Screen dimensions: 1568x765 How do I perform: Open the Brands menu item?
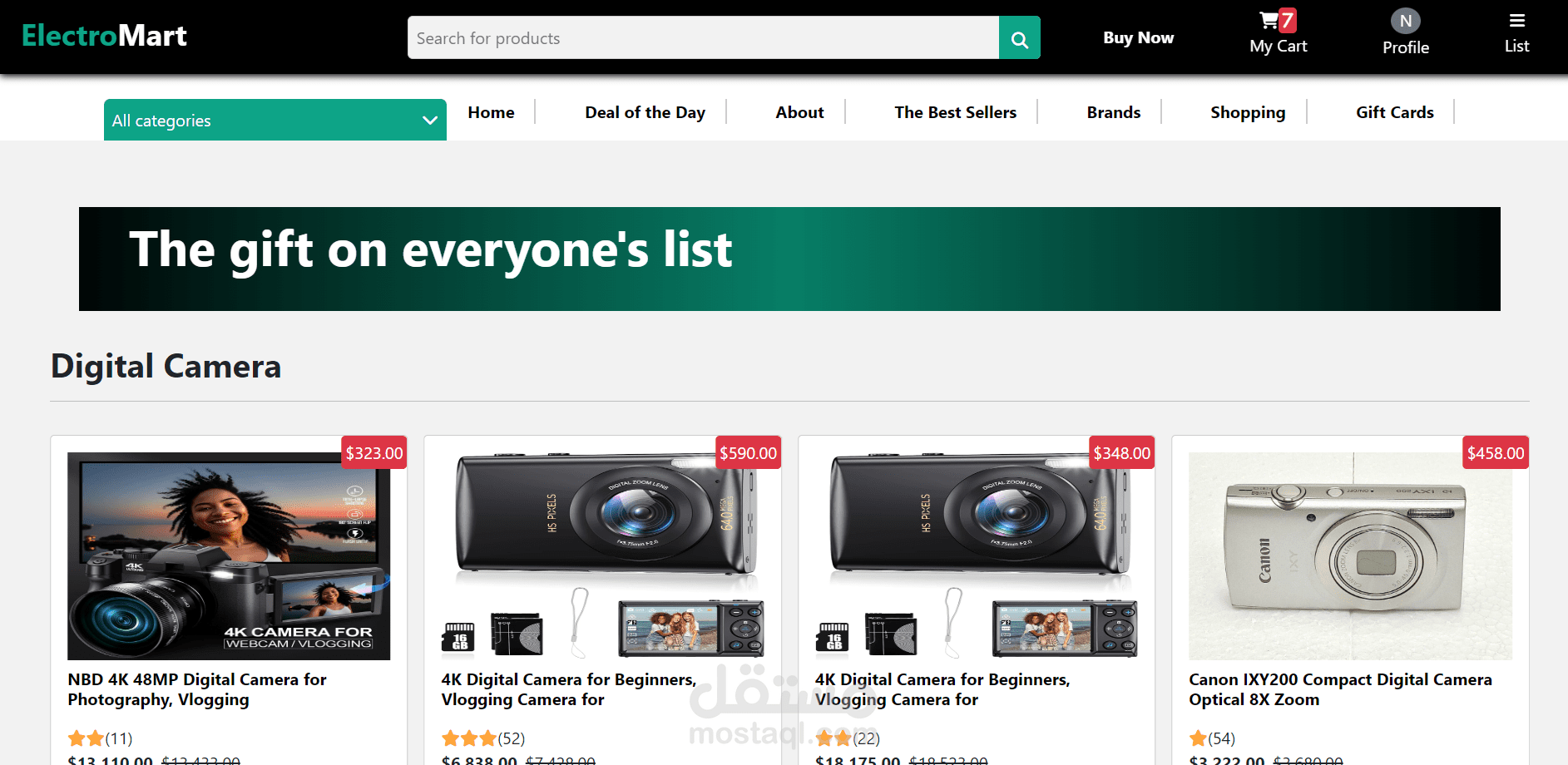1113,112
